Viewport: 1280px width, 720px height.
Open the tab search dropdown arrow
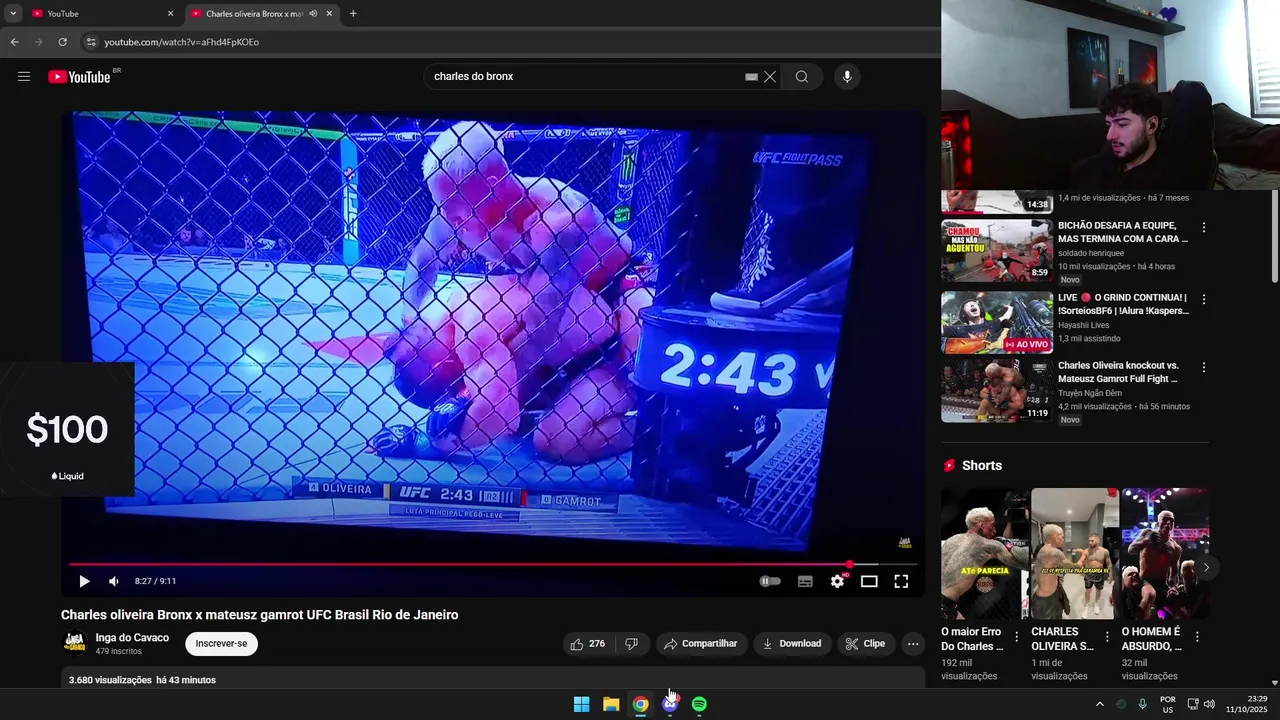(13, 14)
